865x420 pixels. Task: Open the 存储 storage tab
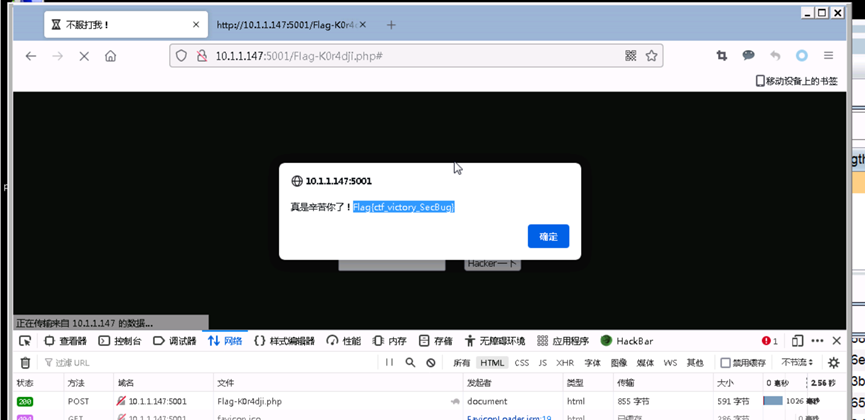pyautogui.click(x=436, y=341)
